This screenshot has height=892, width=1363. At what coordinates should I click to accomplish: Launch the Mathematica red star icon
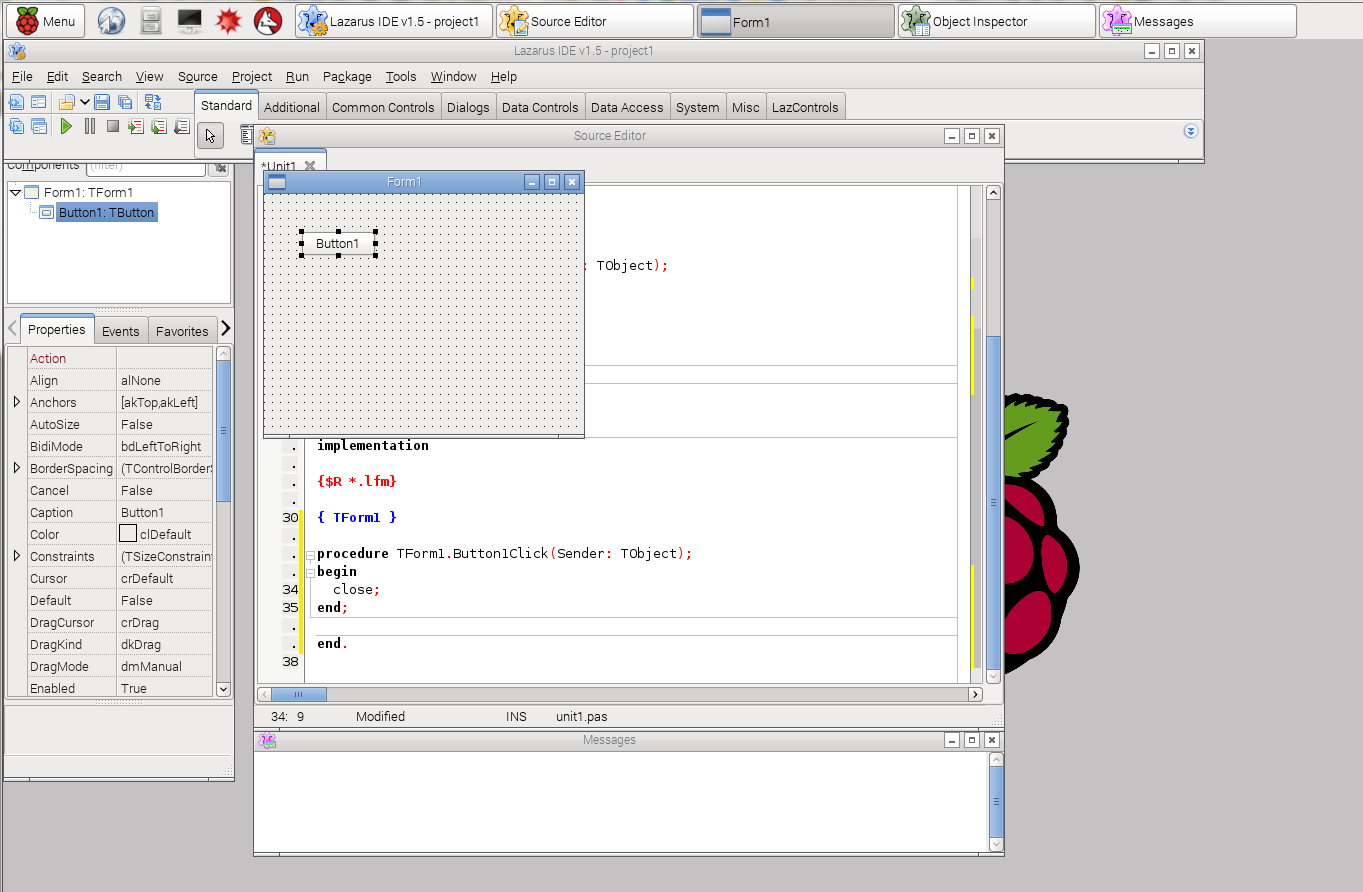click(x=229, y=21)
